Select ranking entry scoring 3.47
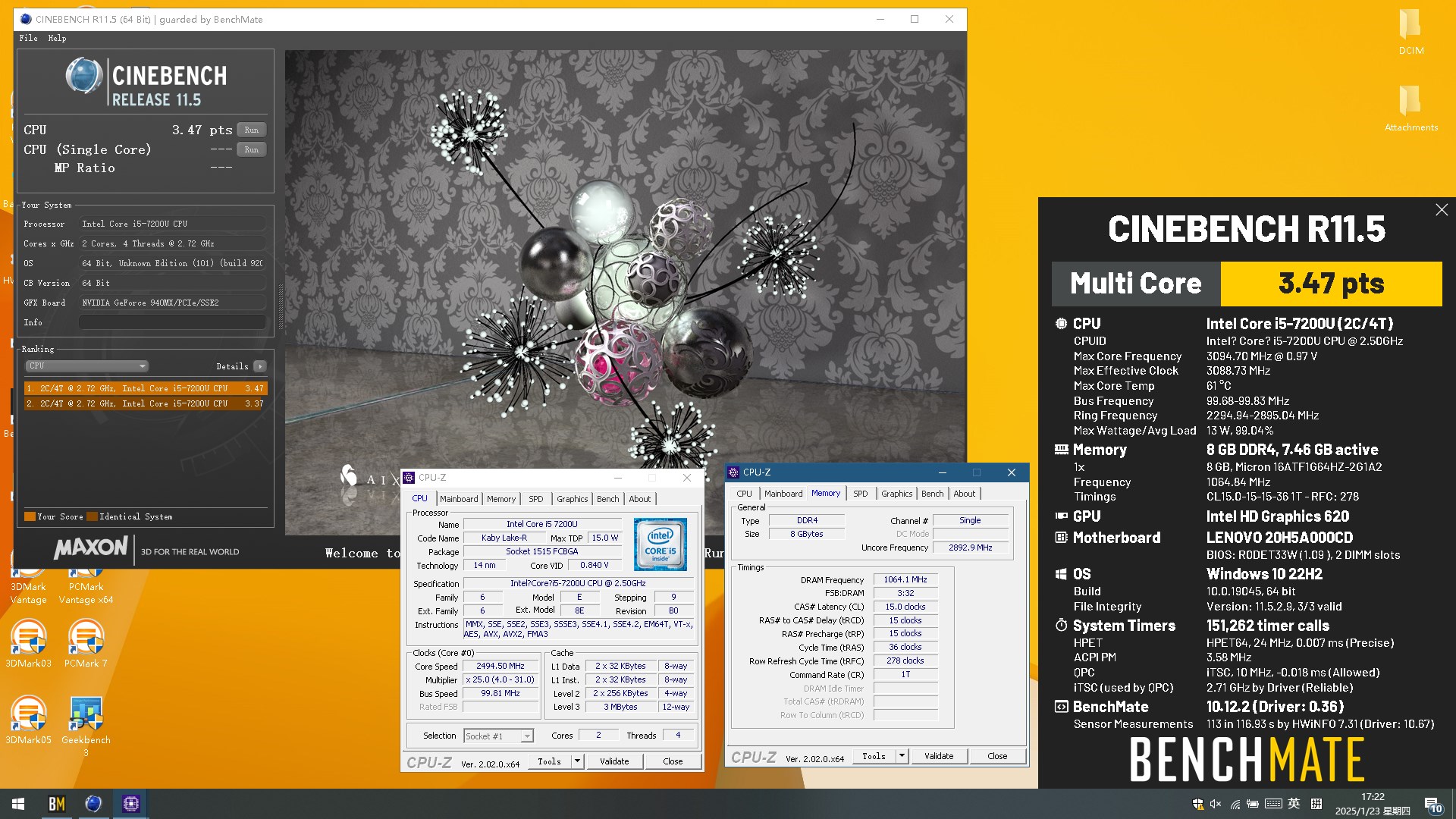The height and width of the screenshot is (819, 1456). [x=146, y=388]
